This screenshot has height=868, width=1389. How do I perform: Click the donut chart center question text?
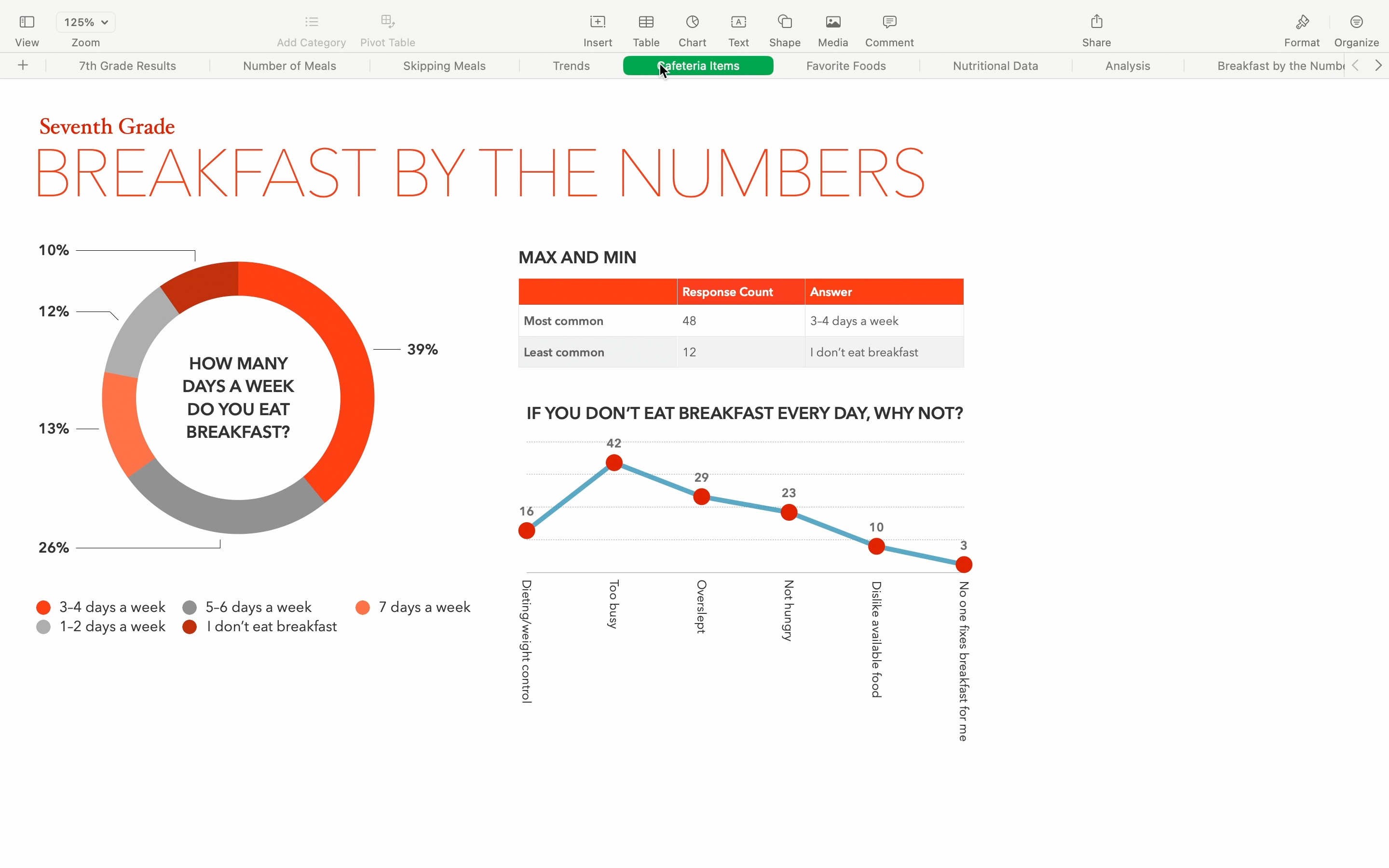click(238, 397)
